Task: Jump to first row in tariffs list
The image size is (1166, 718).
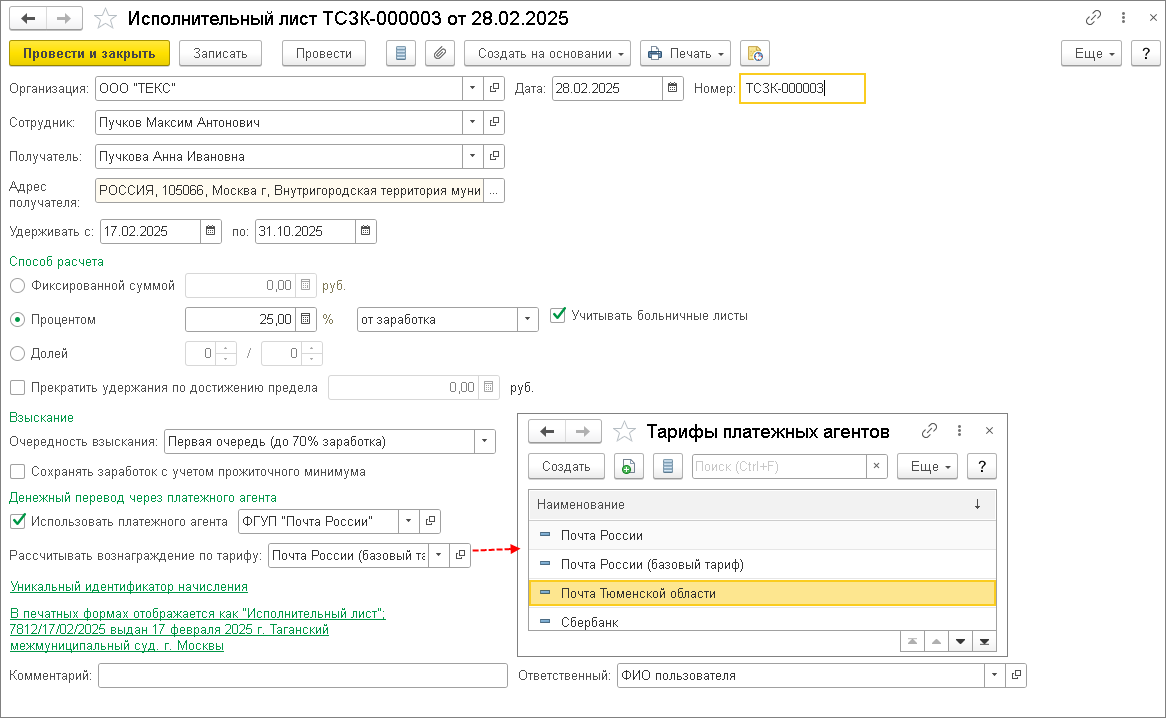Action: coord(912,641)
